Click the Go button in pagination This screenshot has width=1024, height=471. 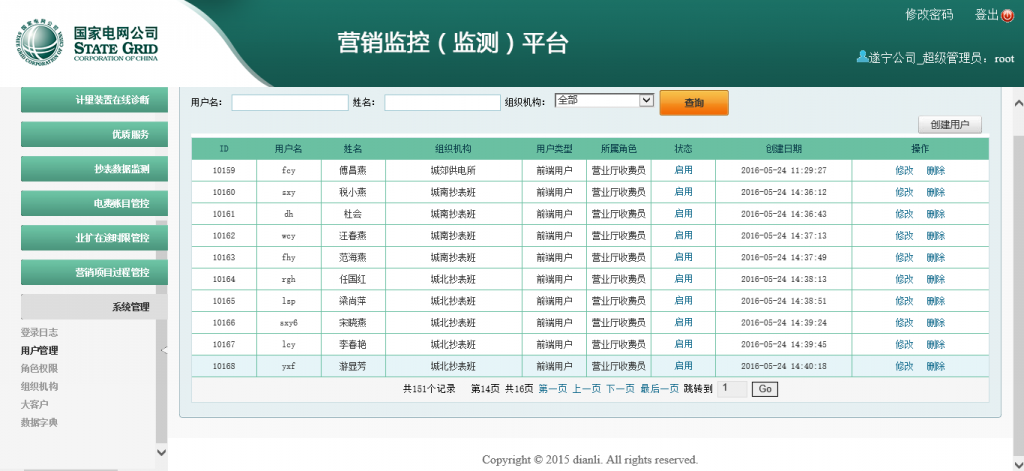pos(765,389)
